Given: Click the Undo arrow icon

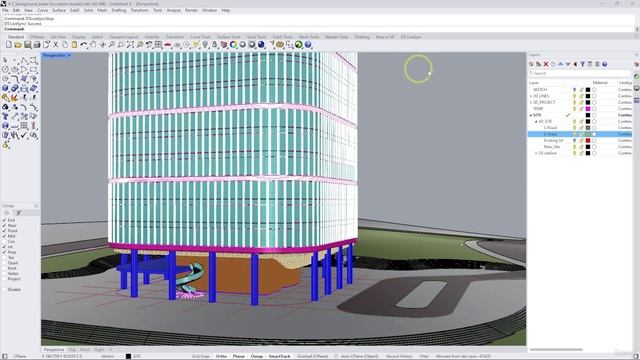Looking at the screenshot, I should coord(84,44).
